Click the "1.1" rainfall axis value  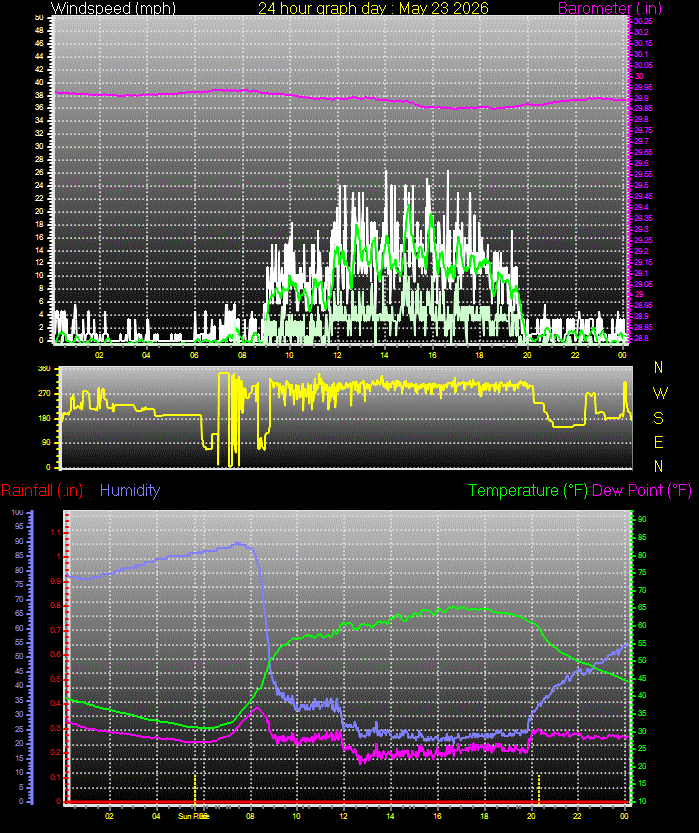(x=56, y=532)
